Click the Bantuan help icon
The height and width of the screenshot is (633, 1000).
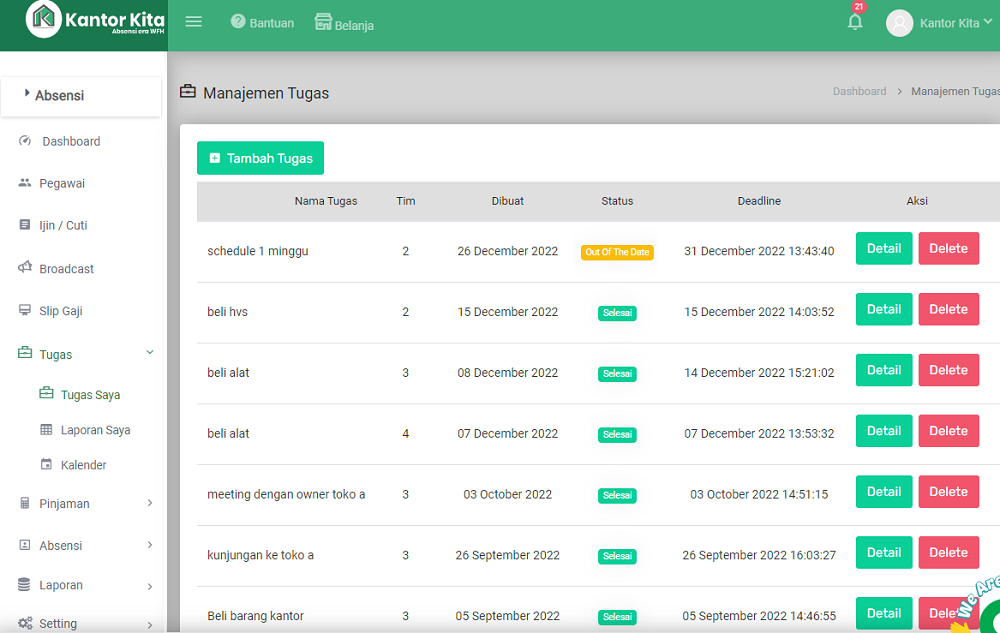(238, 22)
